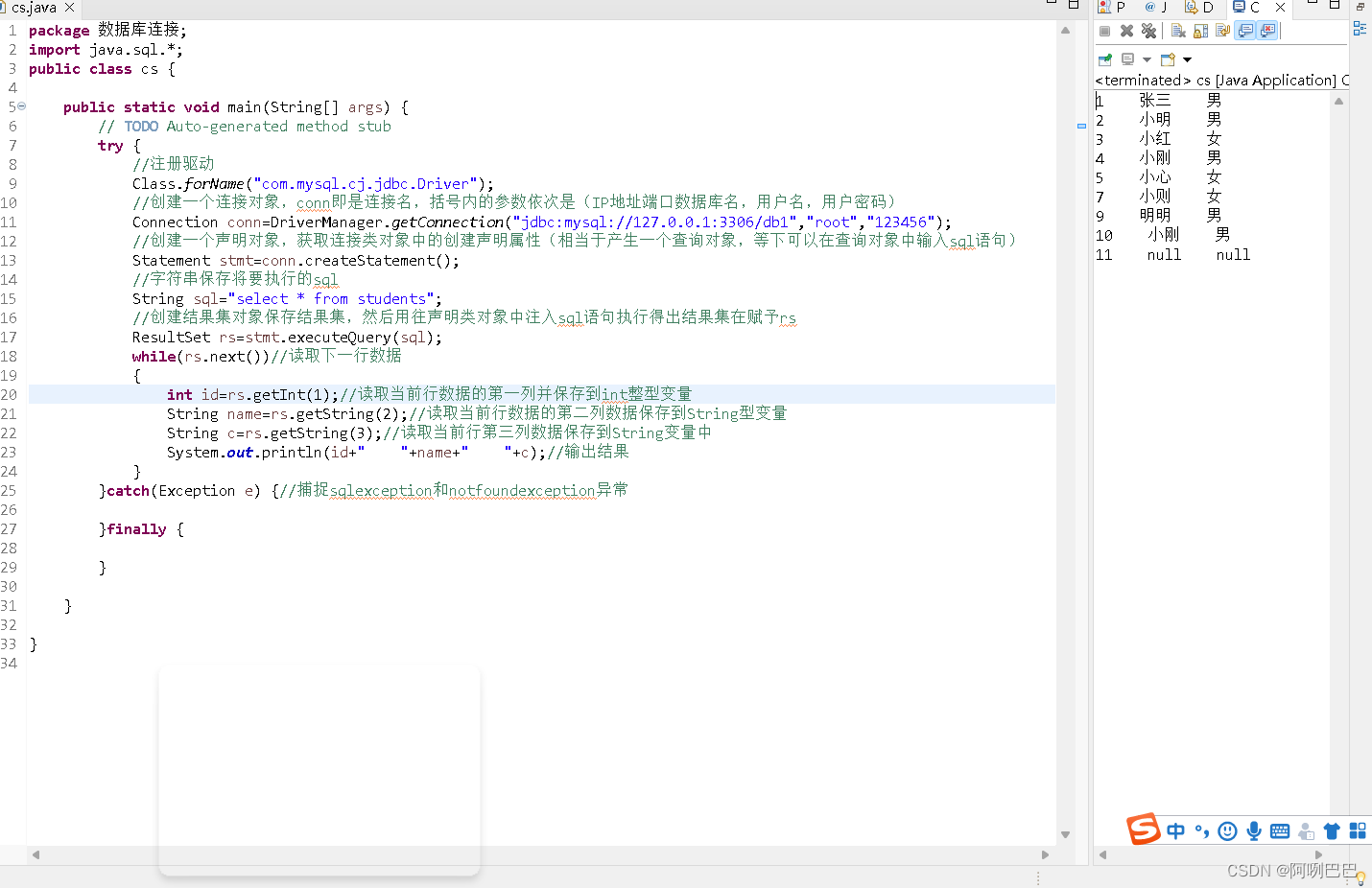Click the Remove Launch (single X) icon
Image resolution: width=1372 pixels, height=888 pixels.
click(x=1126, y=31)
